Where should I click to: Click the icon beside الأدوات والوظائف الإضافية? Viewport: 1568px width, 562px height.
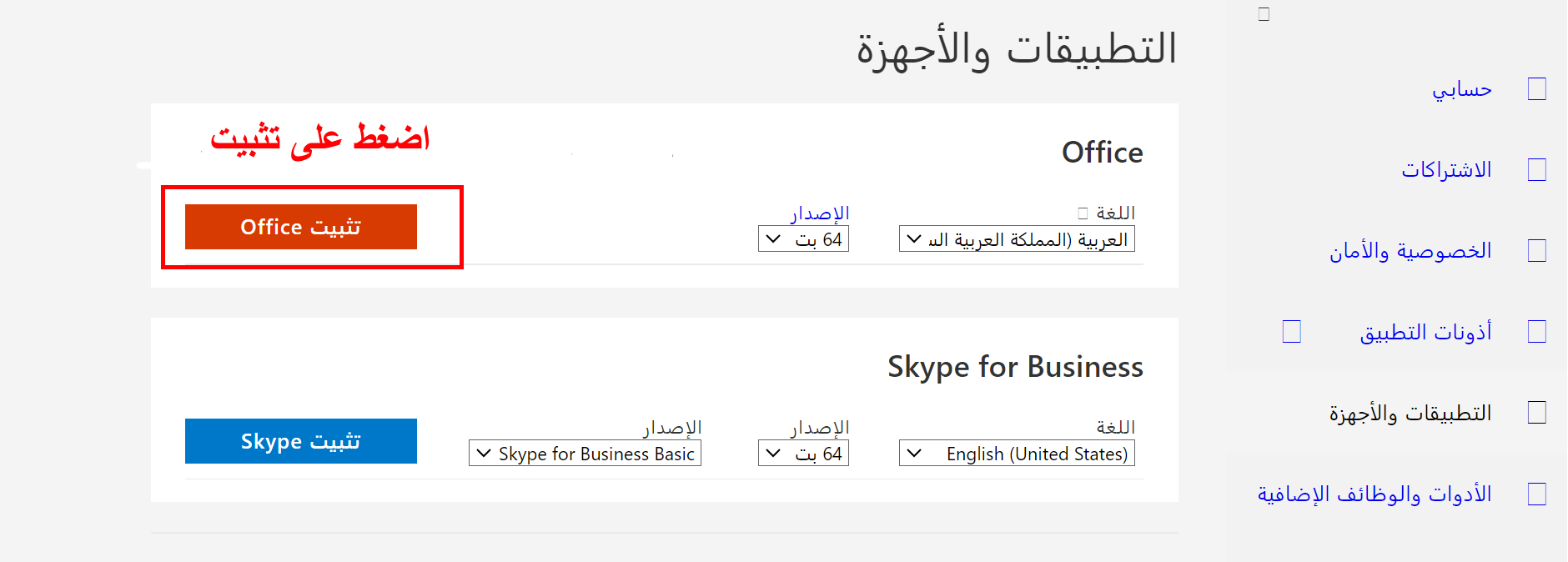[1536, 494]
